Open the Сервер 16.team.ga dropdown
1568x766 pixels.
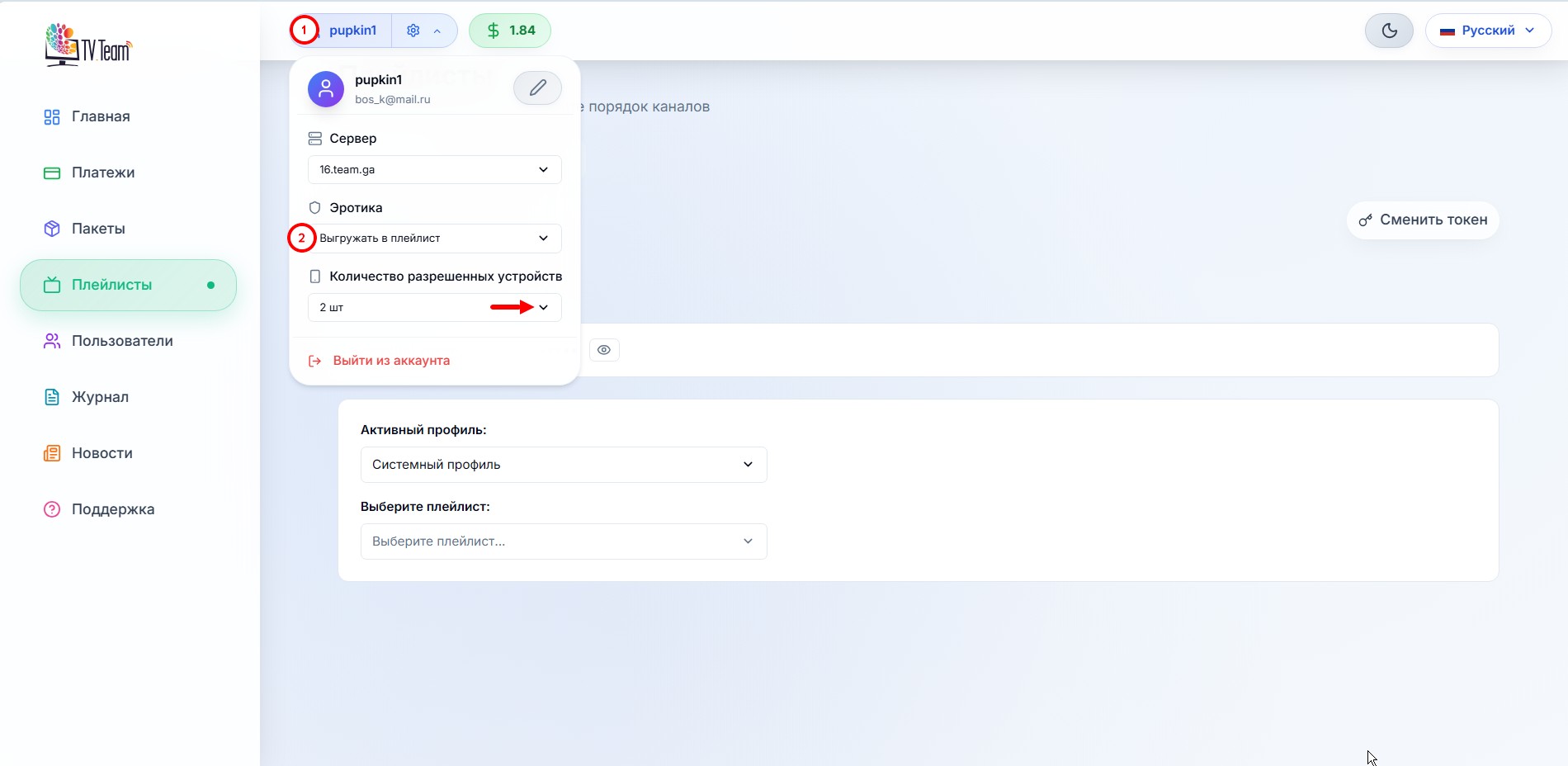[x=434, y=170]
